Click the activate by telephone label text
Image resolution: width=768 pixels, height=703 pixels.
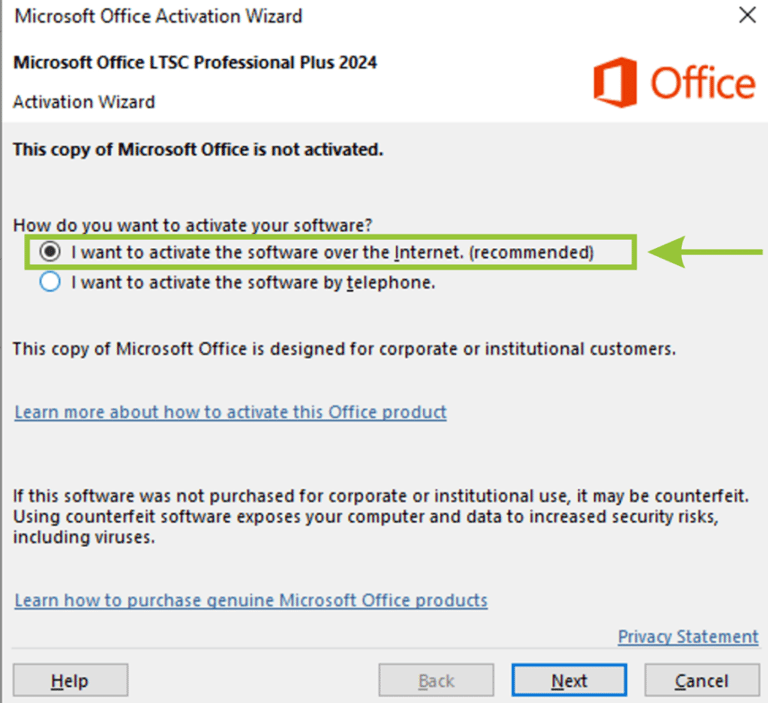(x=253, y=283)
